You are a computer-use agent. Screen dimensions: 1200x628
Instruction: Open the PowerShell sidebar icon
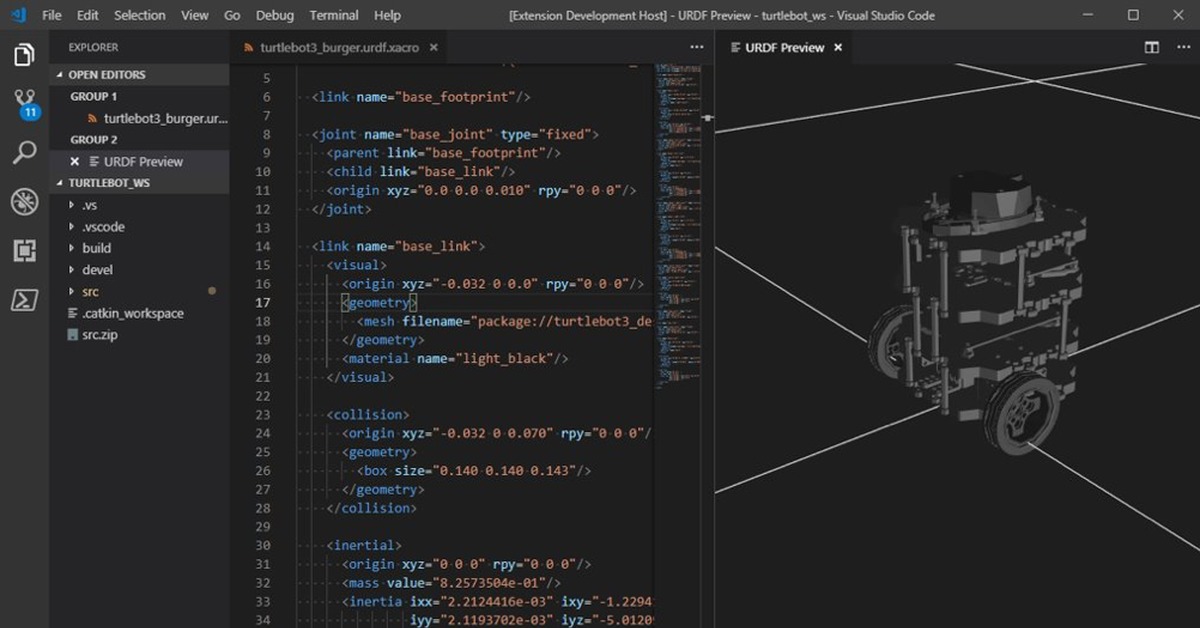pyautogui.click(x=24, y=300)
